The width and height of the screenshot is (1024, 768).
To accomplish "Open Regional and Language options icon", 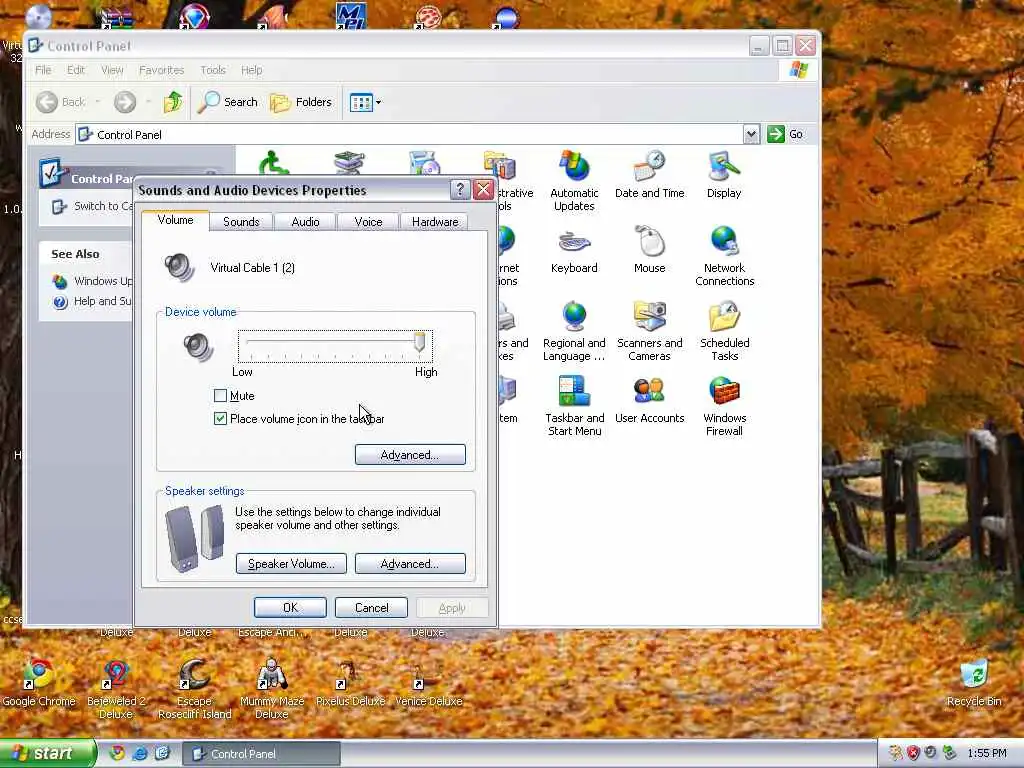I will coord(574,330).
